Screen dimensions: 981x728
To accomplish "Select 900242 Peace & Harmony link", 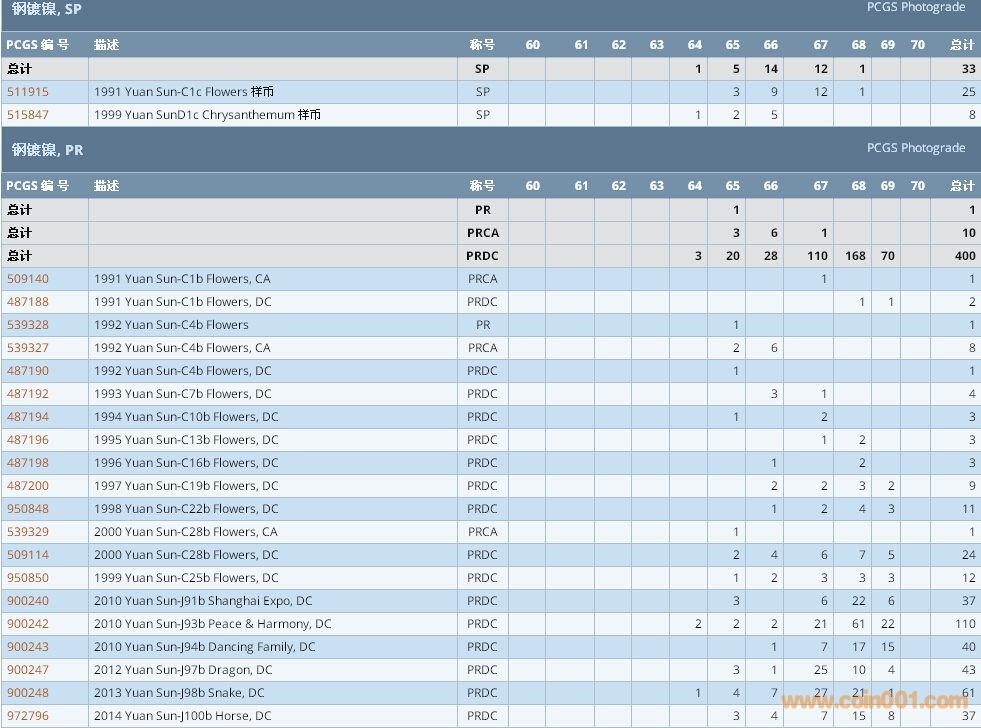I will (x=28, y=624).
